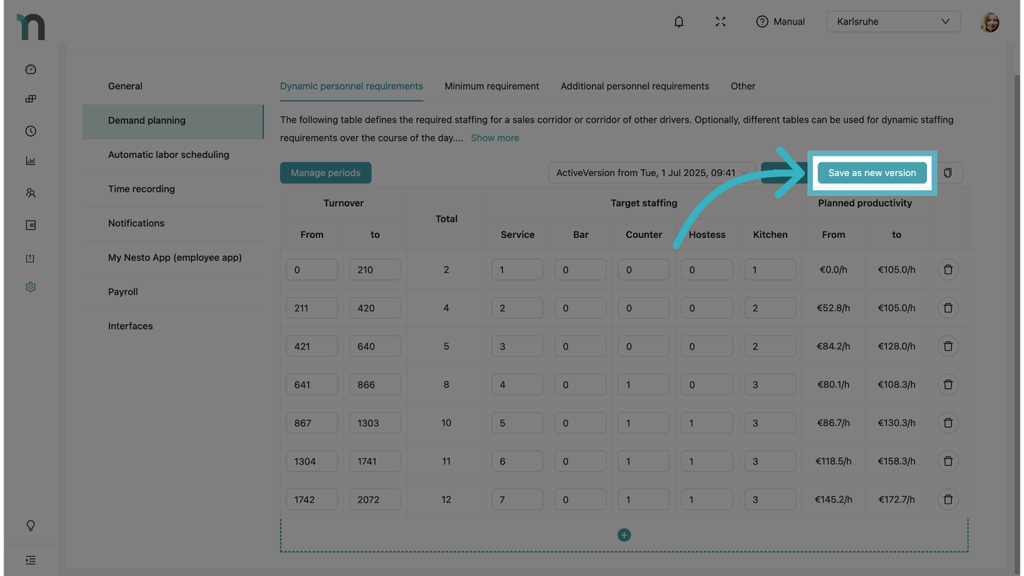Delete the 0–210 turnover row

coord(947,270)
